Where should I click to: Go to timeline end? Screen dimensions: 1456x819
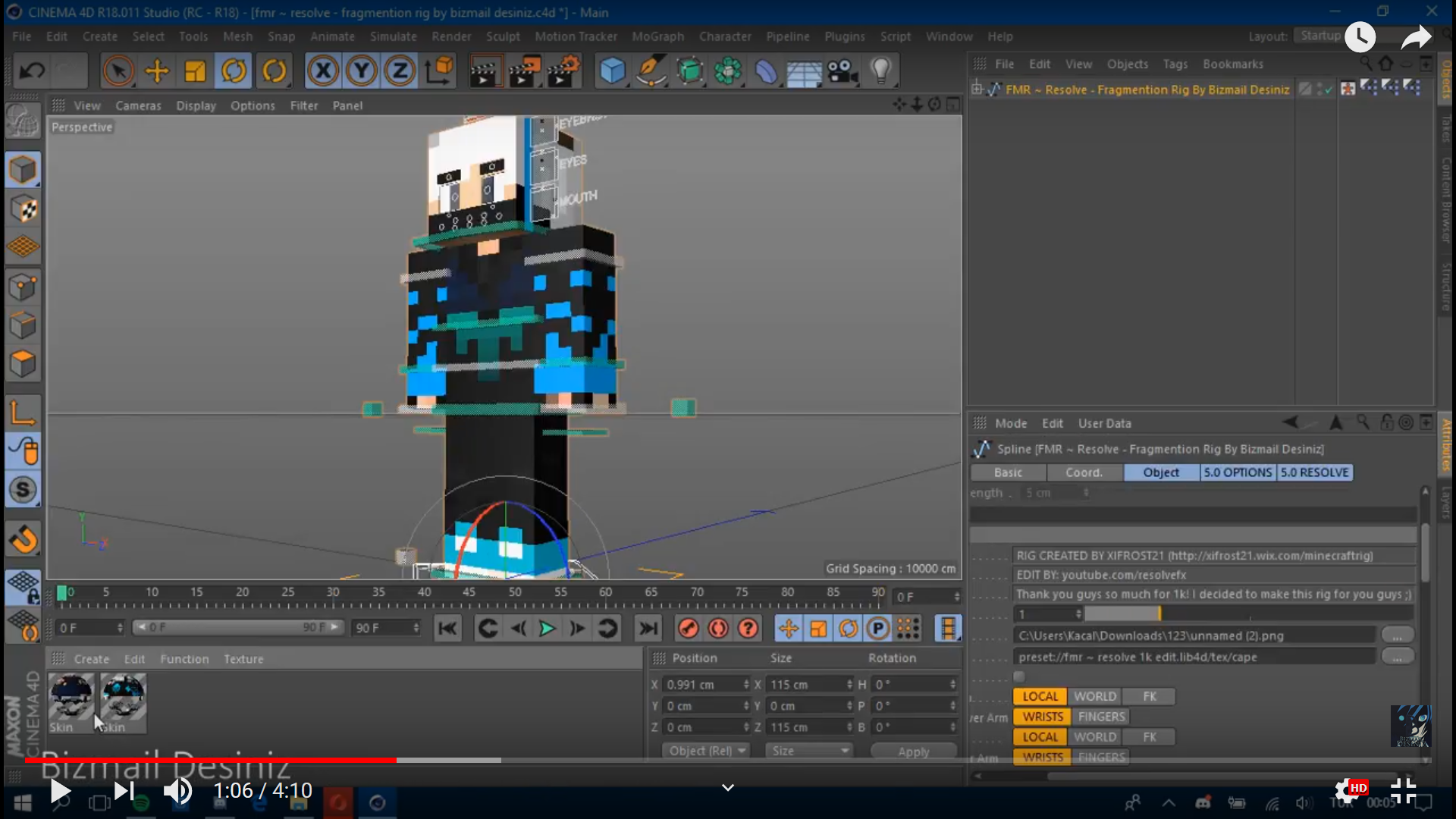pyautogui.click(x=648, y=628)
